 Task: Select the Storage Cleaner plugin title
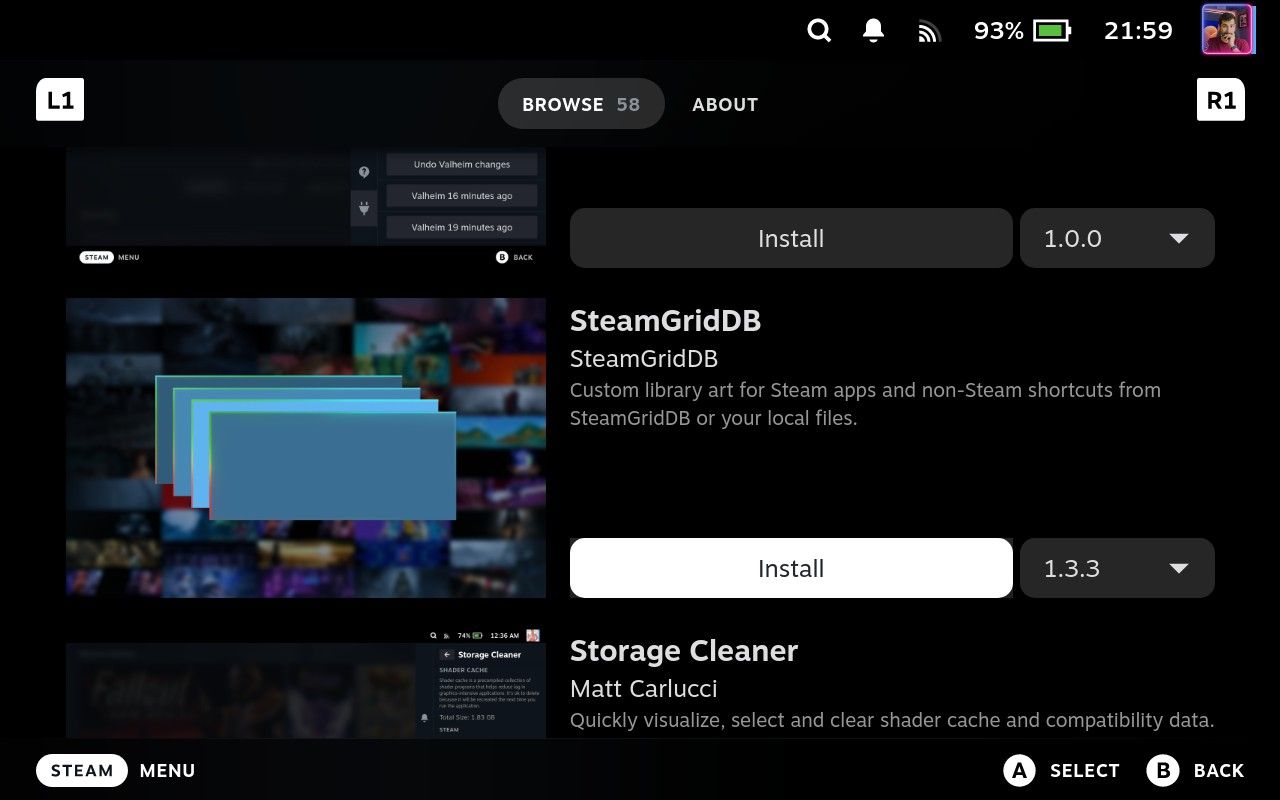pos(684,651)
